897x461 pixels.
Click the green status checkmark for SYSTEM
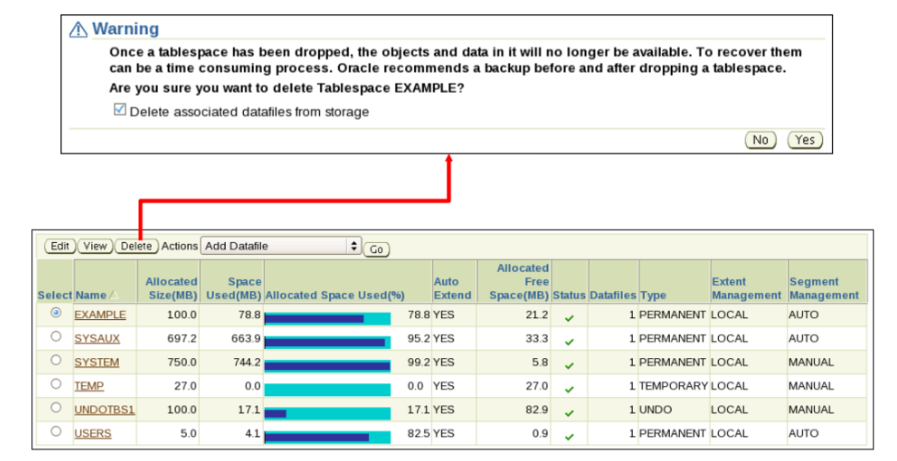pyautogui.click(x=569, y=365)
